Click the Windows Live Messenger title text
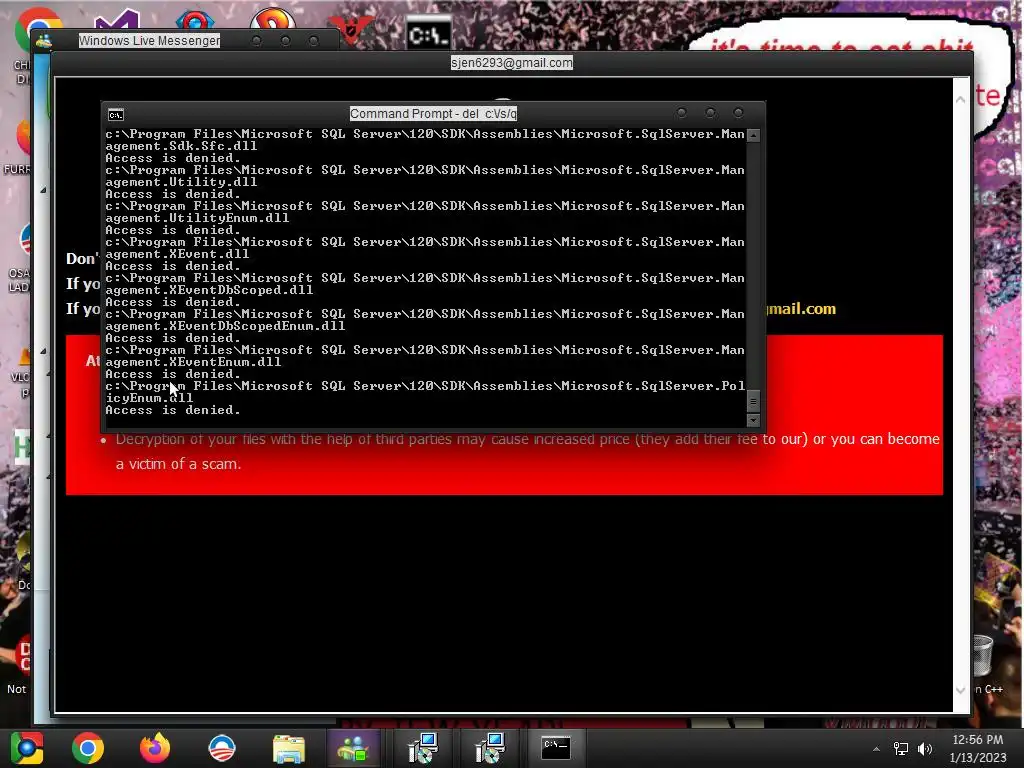The image size is (1024, 768). click(x=150, y=40)
